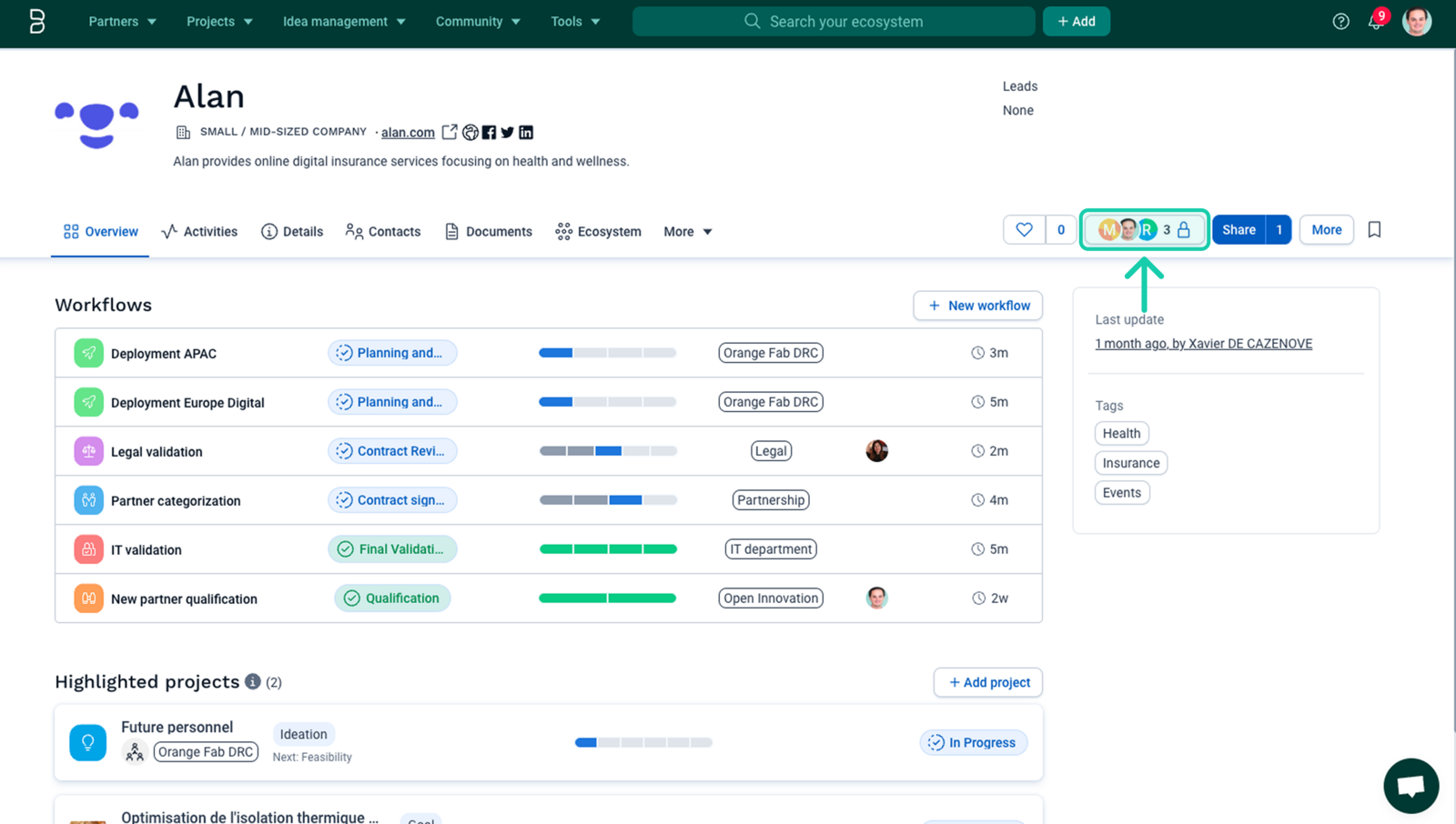1456x824 pixels.
Task: Expand the Idea management menu
Action: tap(344, 21)
